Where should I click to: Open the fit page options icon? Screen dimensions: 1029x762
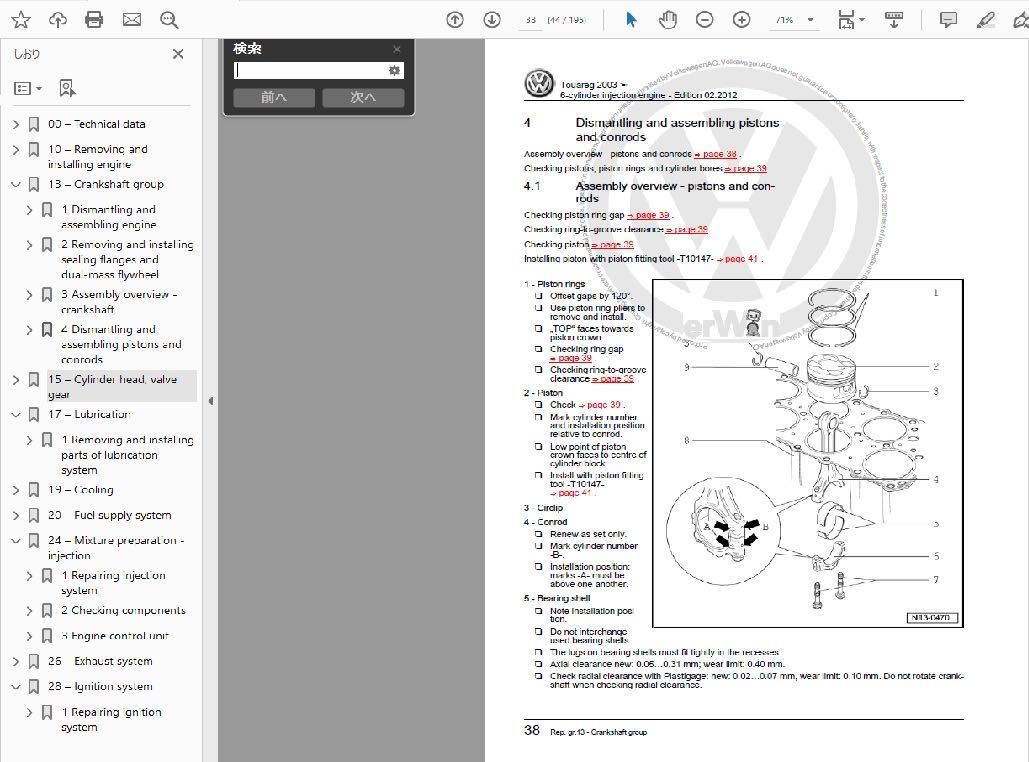click(850, 20)
